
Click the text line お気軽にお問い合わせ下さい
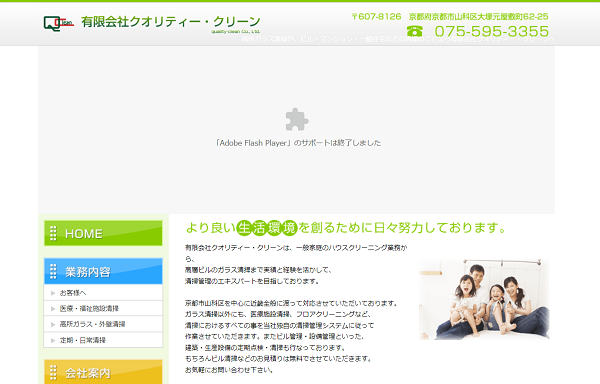(x=229, y=370)
